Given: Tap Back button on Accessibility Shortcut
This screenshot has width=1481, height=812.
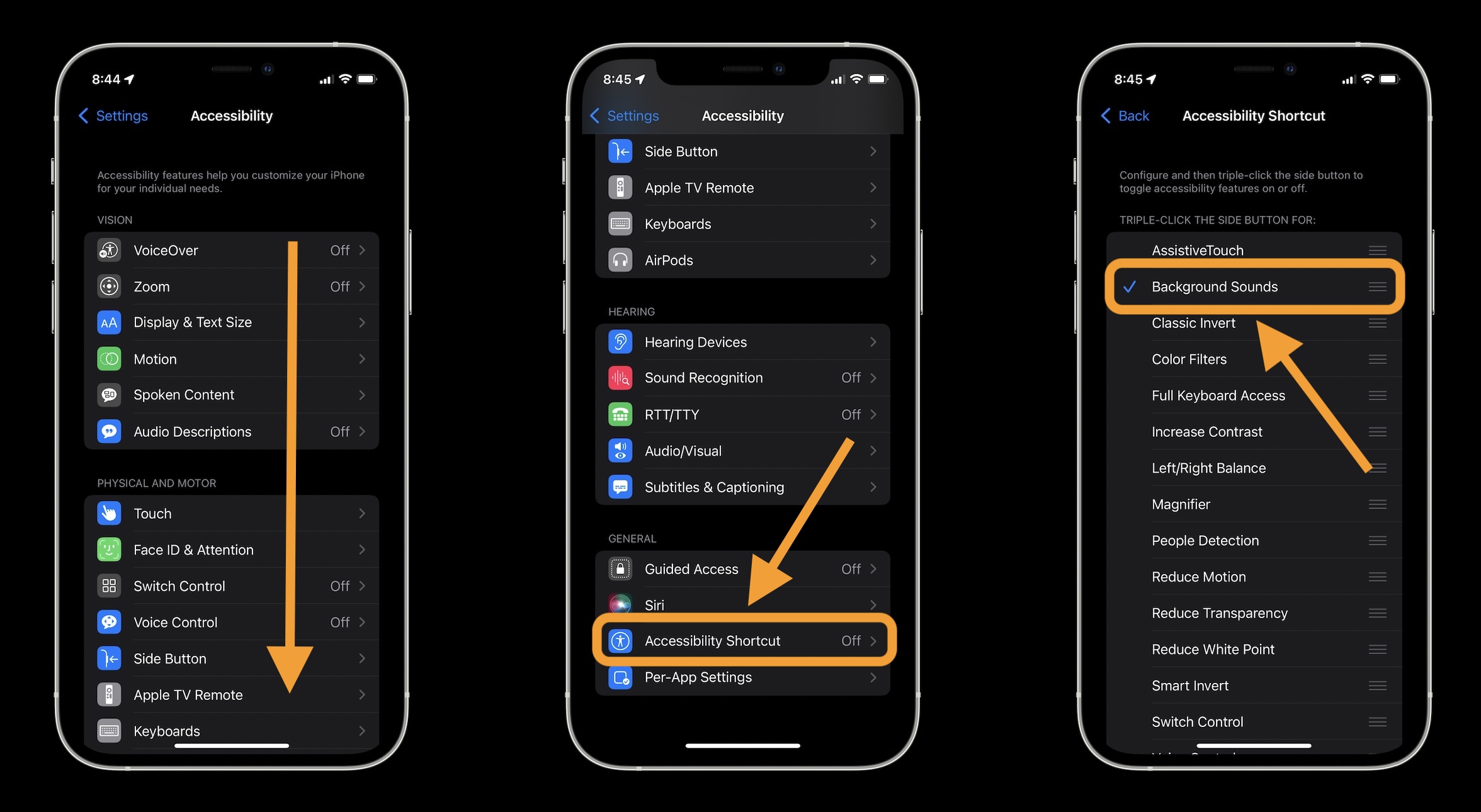Looking at the screenshot, I should click(1123, 115).
